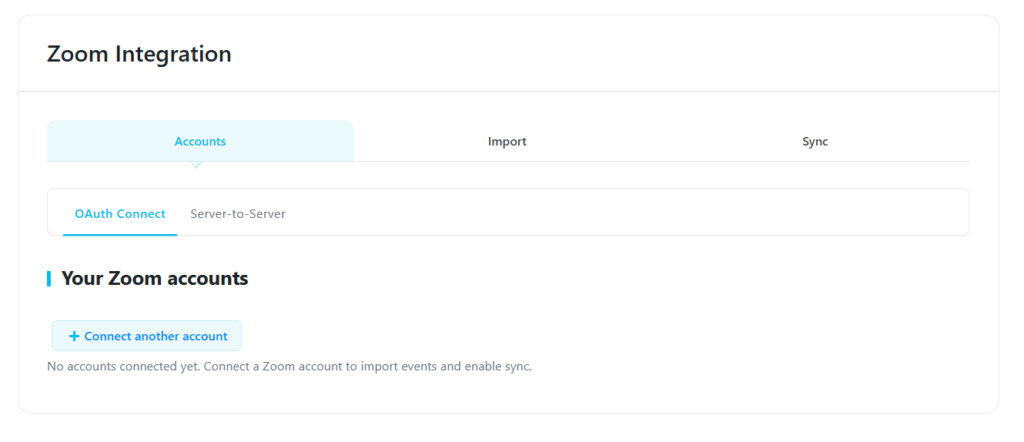
Task: Select the OAuth Connect sub-tab
Action: (120, 213)
